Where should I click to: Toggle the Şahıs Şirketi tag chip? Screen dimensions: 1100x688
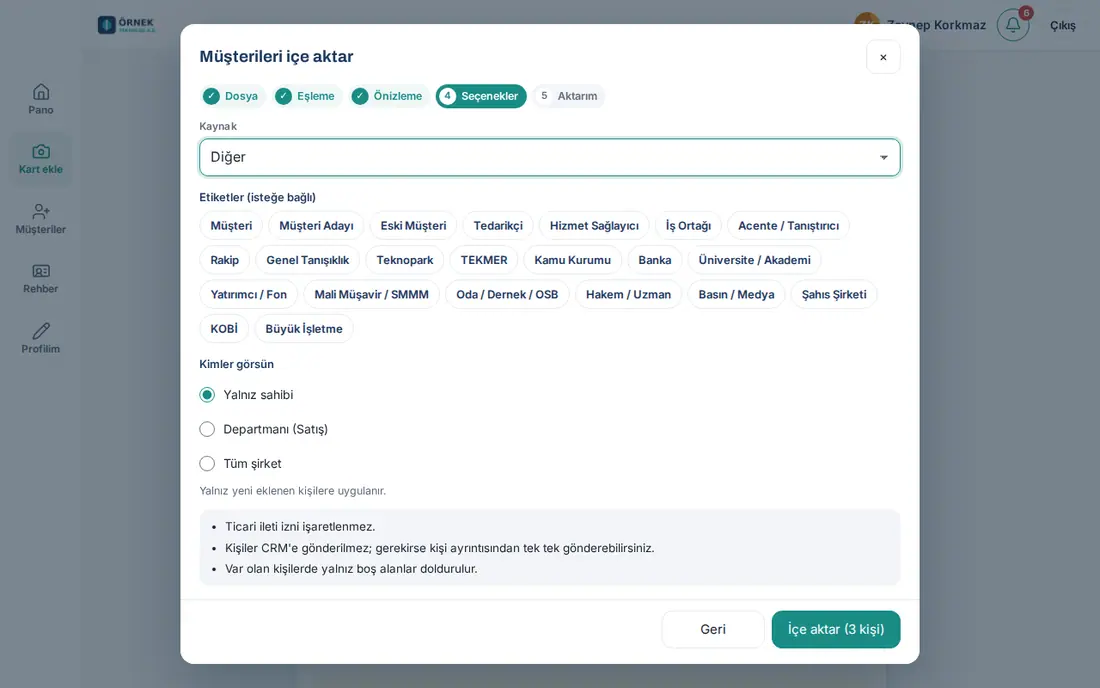pos(834,295)
